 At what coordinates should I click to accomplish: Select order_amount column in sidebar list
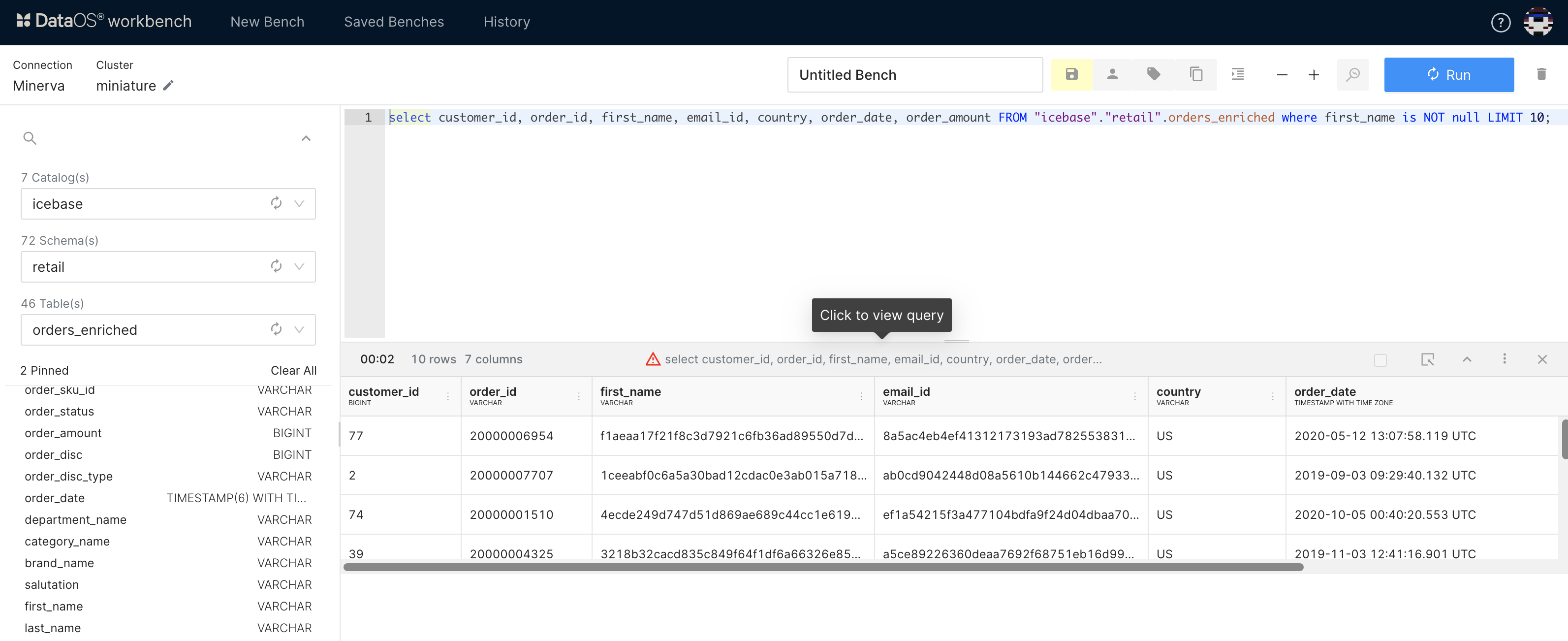point(168,433)
